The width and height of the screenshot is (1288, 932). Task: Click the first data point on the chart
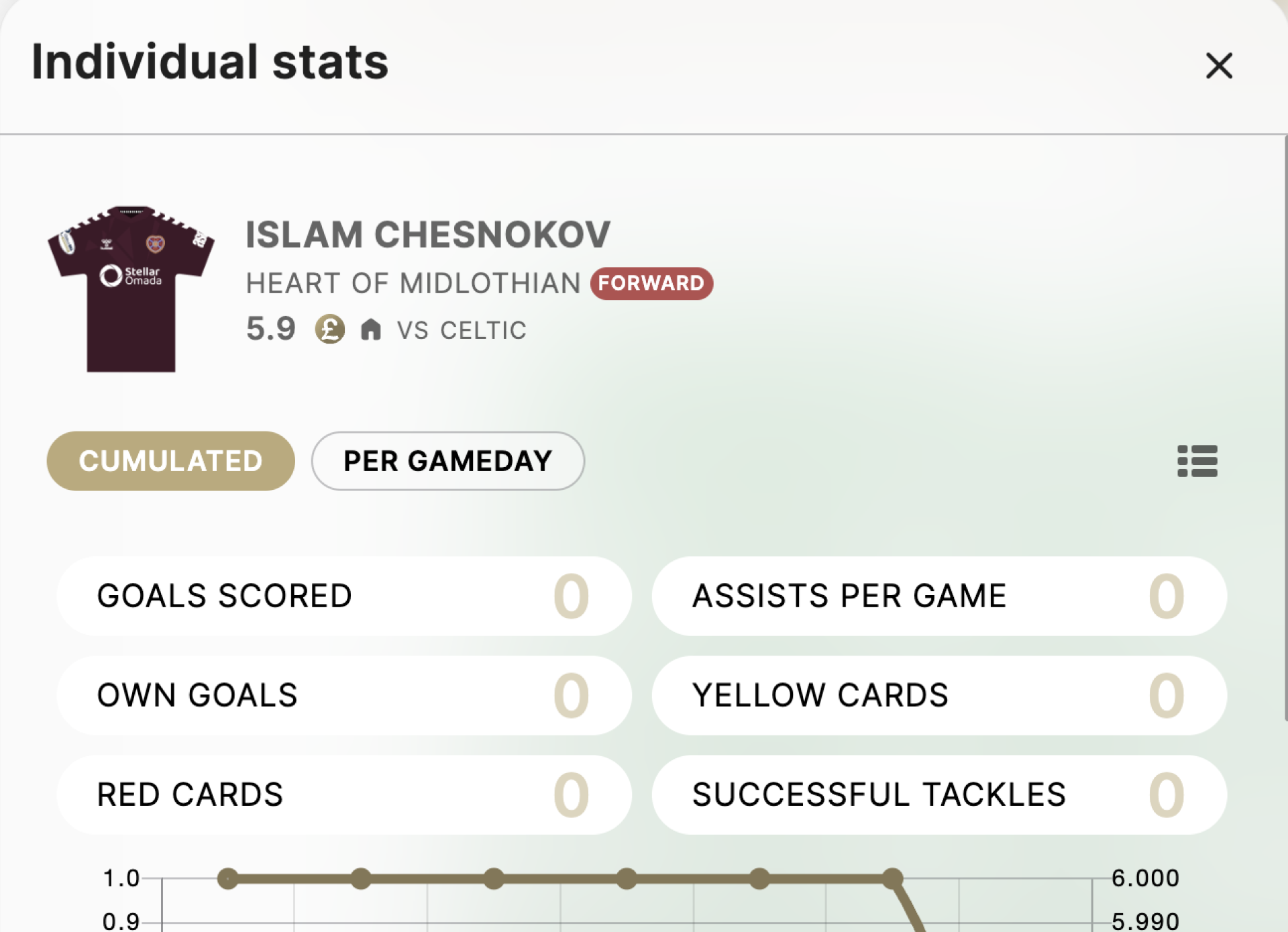[228, 878]
